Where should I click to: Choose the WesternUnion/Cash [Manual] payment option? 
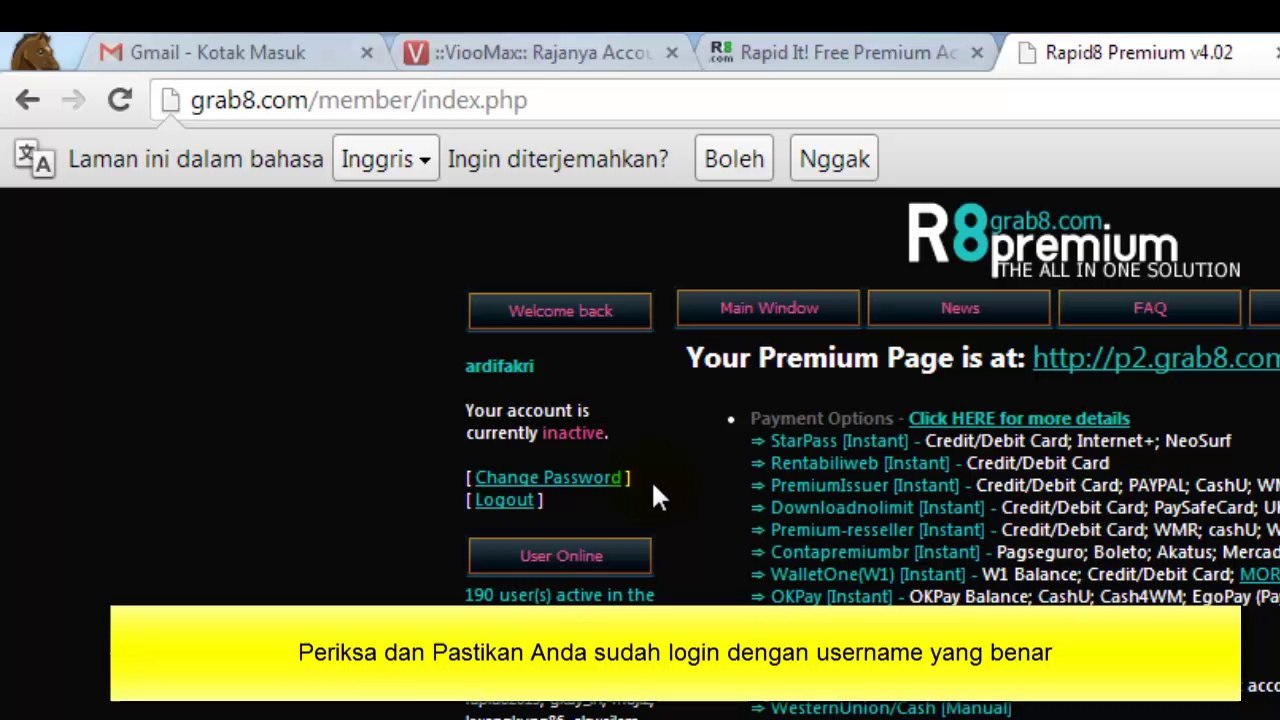[x=891, y=708]
